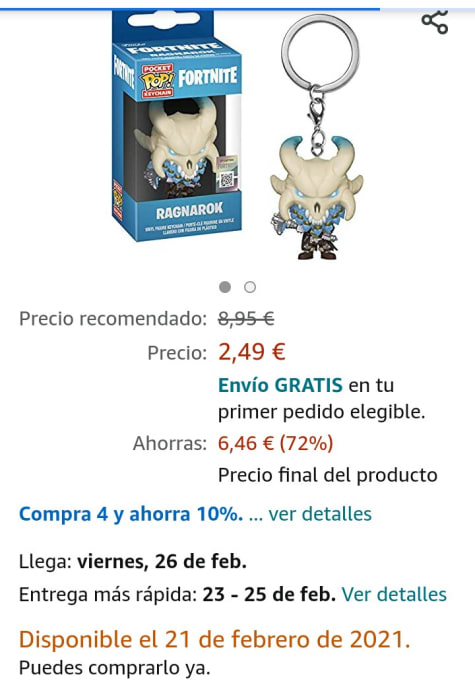Click the 2,49 € price
475x683 pixels.
click(x=252, y=352)
